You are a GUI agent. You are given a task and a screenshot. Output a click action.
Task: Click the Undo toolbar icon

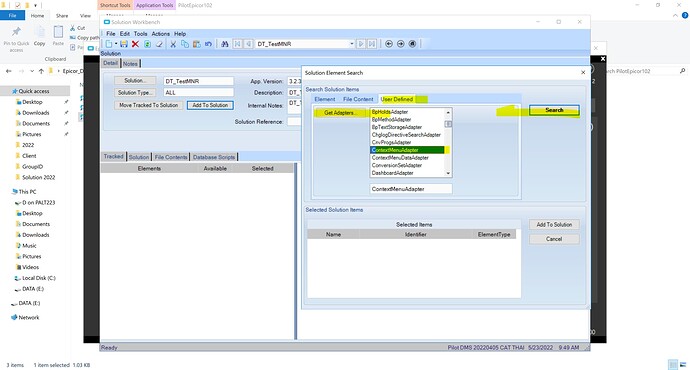(x=208, y=44)
